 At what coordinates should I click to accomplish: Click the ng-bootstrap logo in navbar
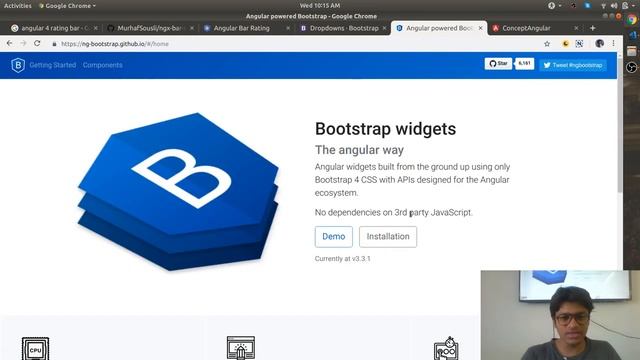(18, 65)
